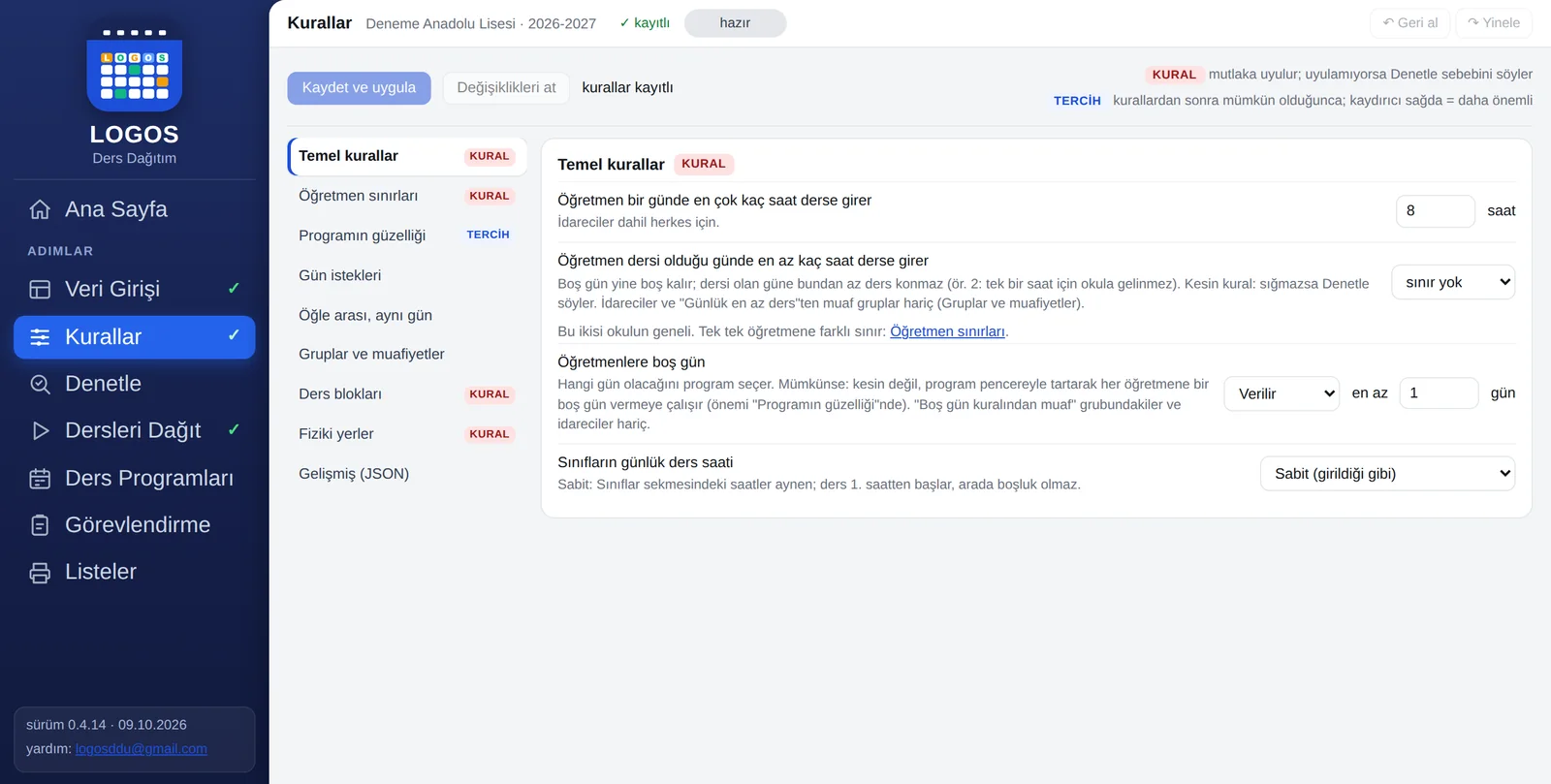Click the Geri al undo button
Viewport: 1551px width, 784px height.
(1409, 23)
